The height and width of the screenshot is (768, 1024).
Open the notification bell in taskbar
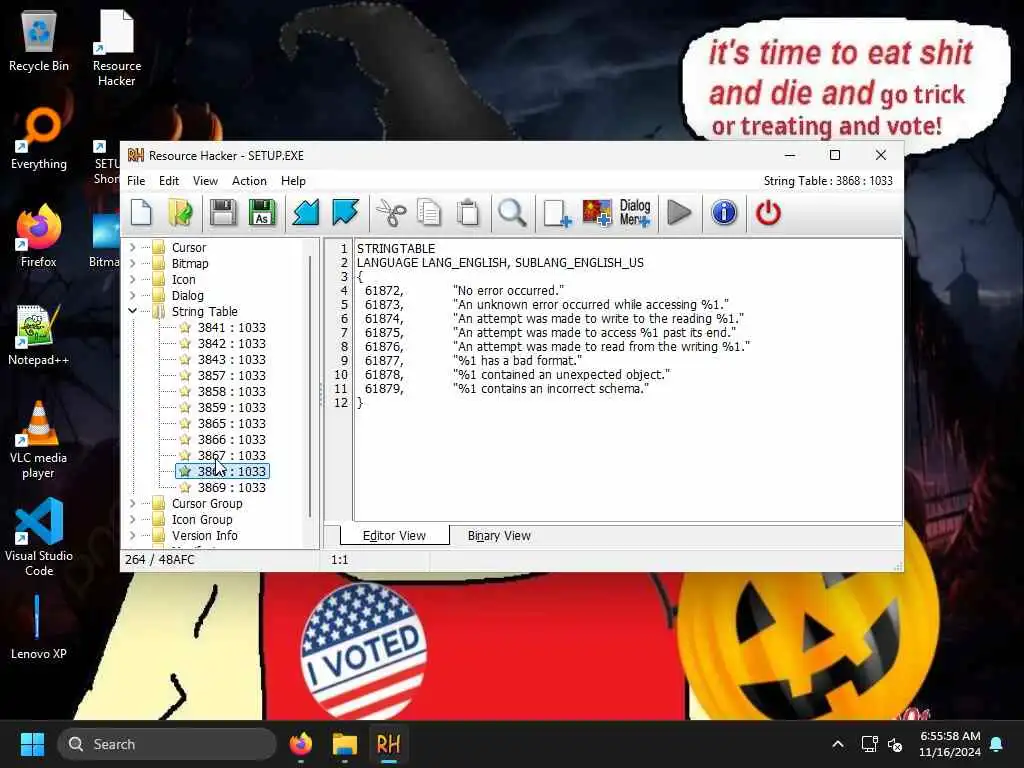997,744
